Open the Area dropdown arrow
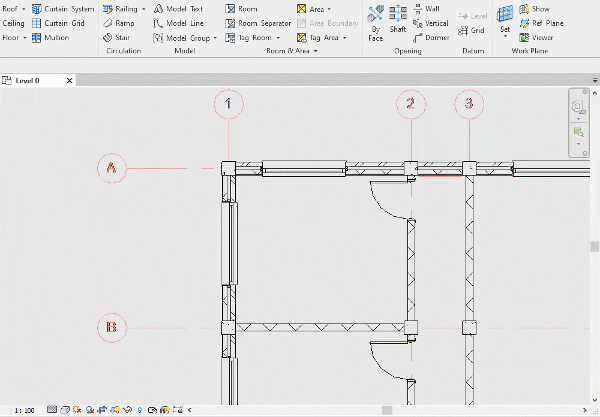This screenshot has width=600, height=417. point(329,9)
